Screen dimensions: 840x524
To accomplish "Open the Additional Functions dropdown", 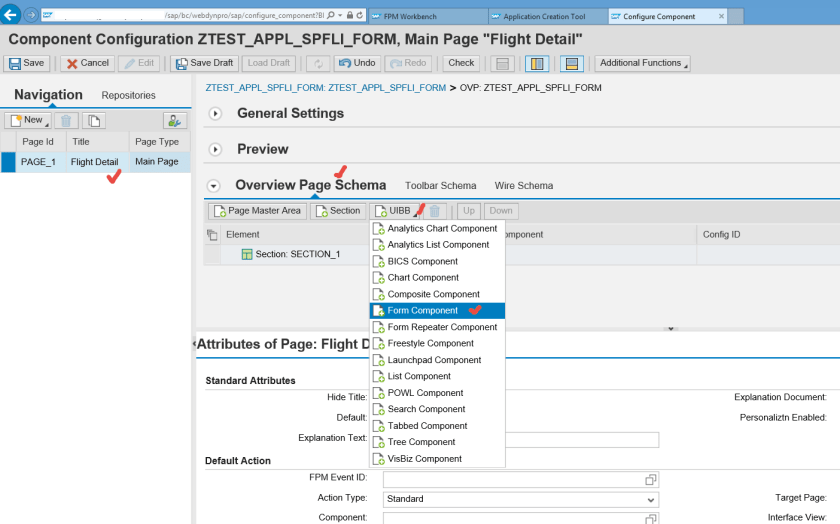I will click(642, 63).
